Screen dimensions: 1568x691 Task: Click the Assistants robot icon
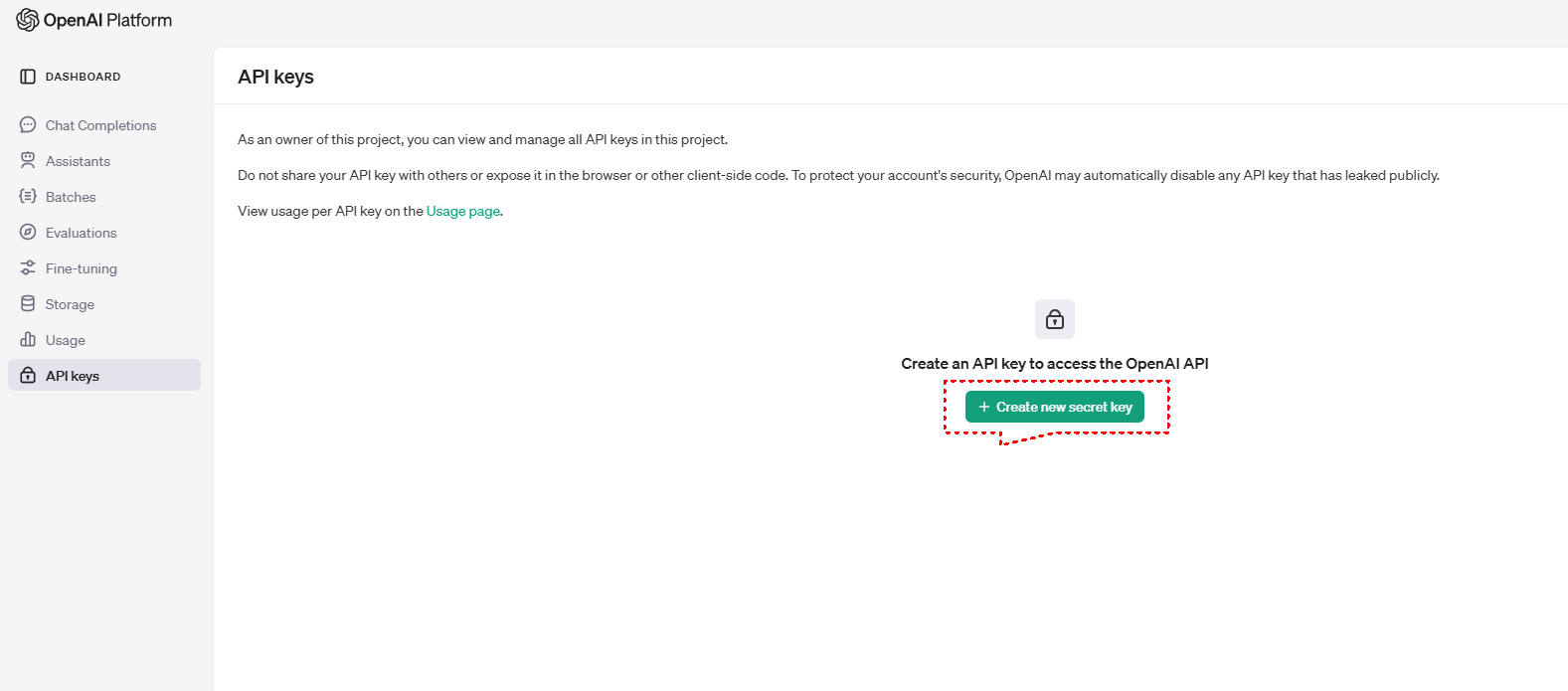tap(28, 161)
